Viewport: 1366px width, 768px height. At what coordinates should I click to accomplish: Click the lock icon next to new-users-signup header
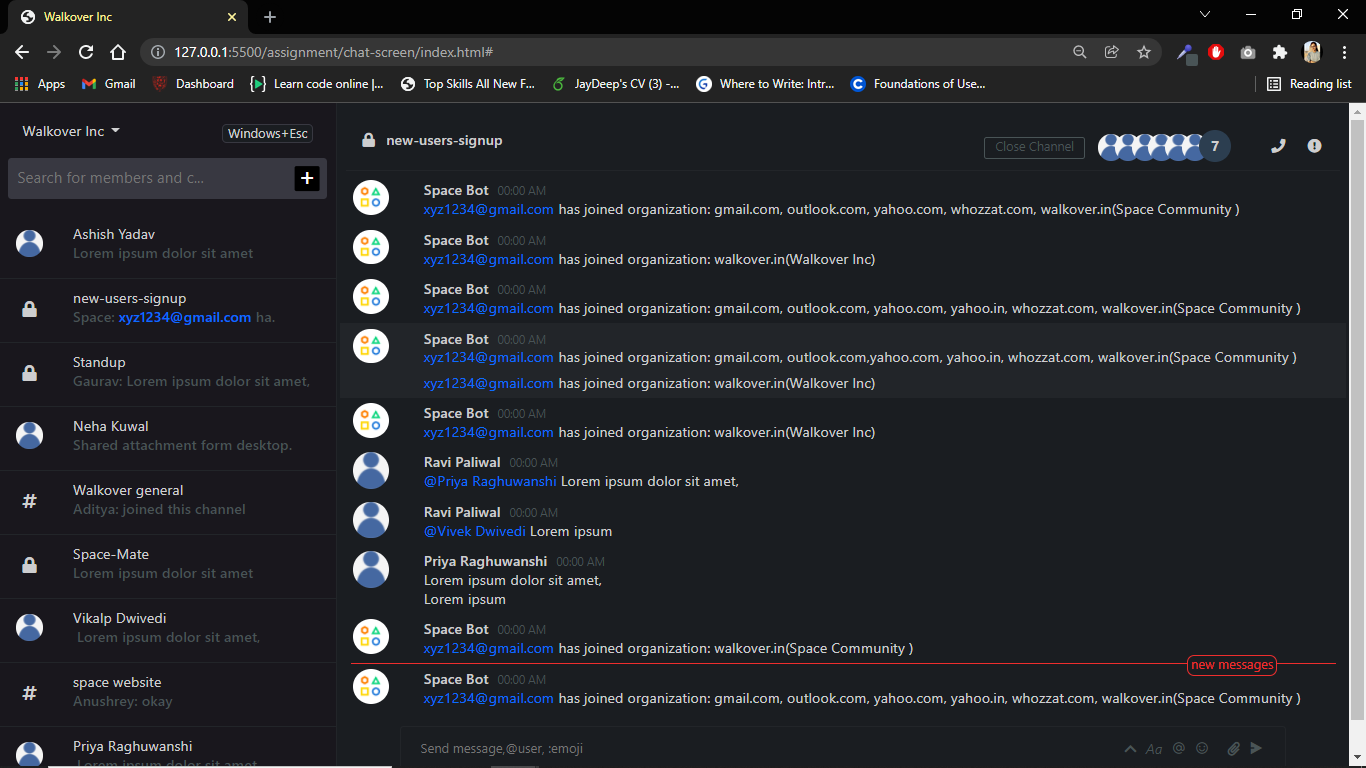(x=368, y=140)
